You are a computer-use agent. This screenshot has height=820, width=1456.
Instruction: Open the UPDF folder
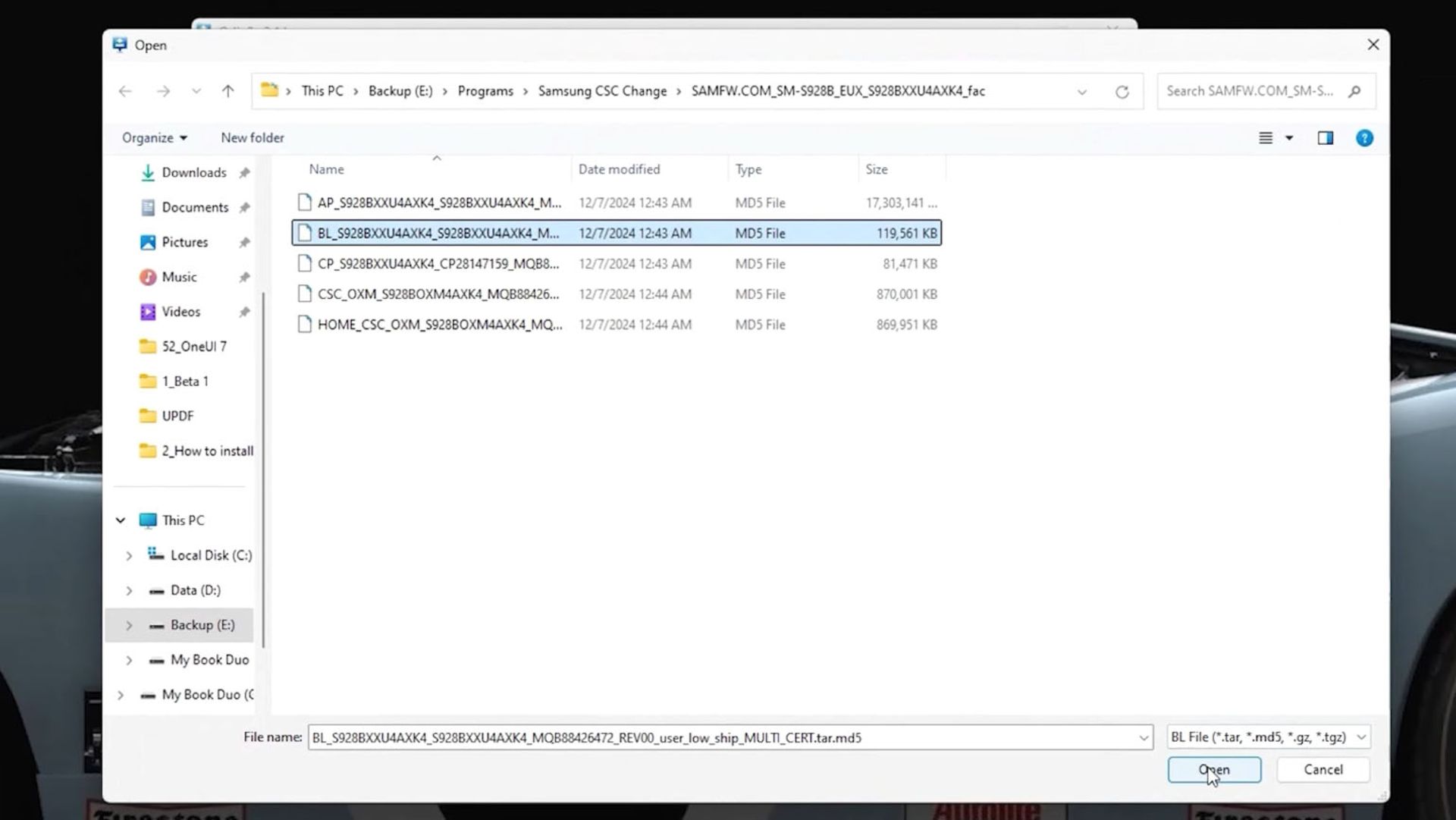(x=177, y=416)
